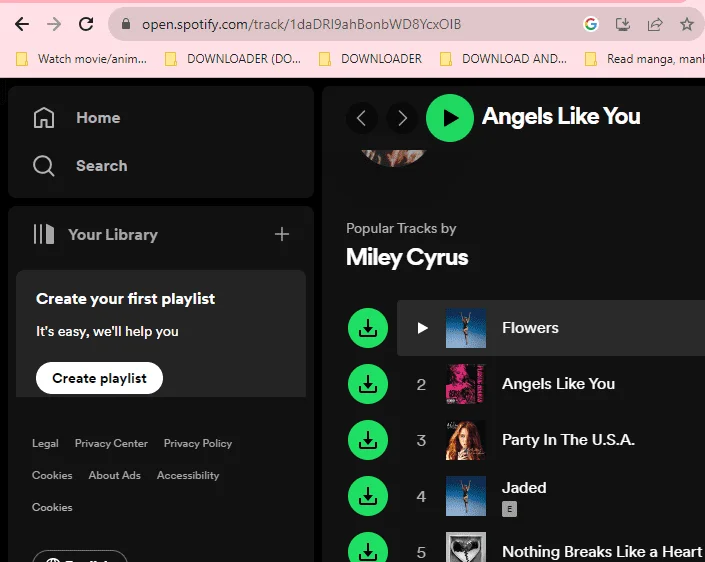Viewport: 705px width, 562px height.
Task: Open Cookies link on last footer row
Action: coord(52,507)
